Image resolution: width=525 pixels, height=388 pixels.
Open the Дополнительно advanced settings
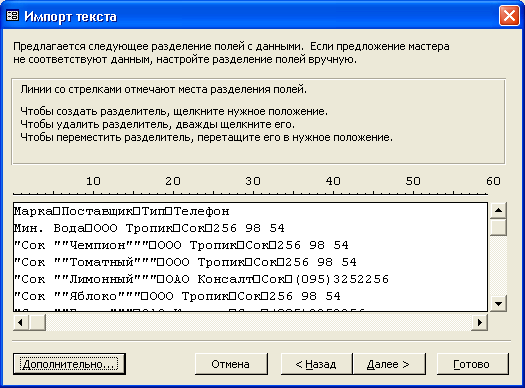pos(69,364)
